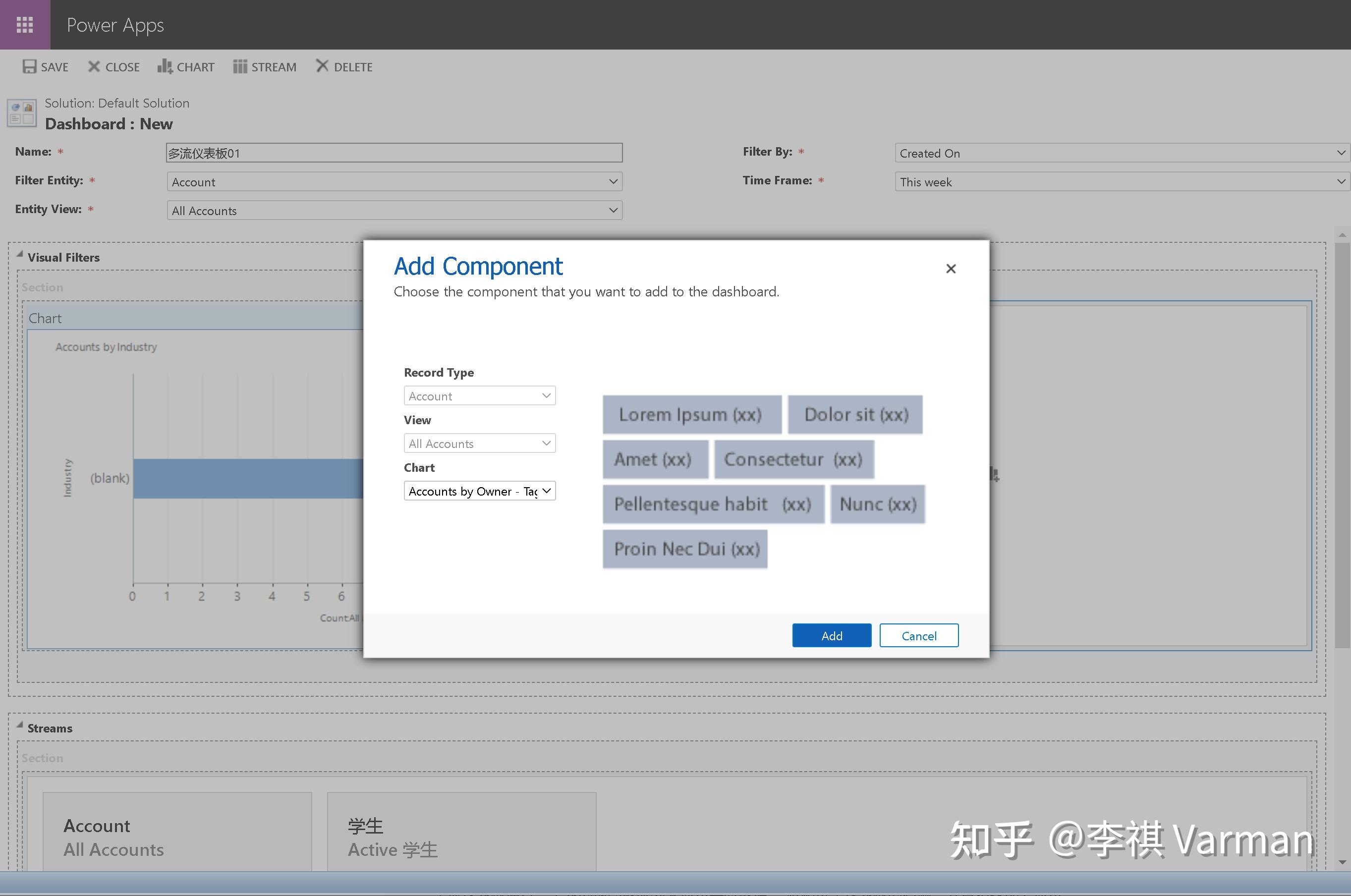Click the SAVE disk icon

click(x=29, y=67)
